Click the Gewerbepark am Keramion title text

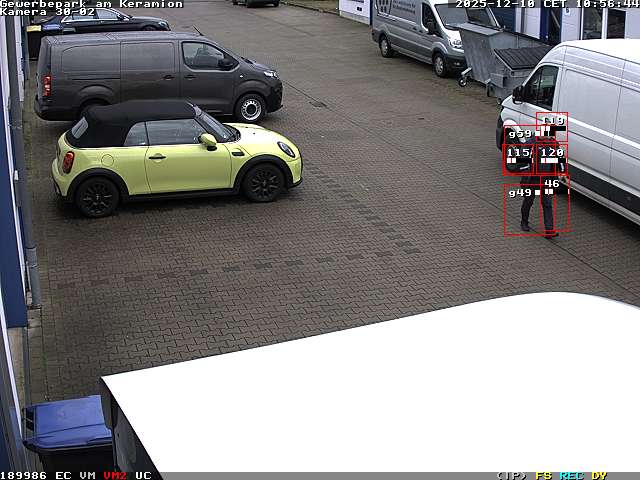click(x=91, y=4)
